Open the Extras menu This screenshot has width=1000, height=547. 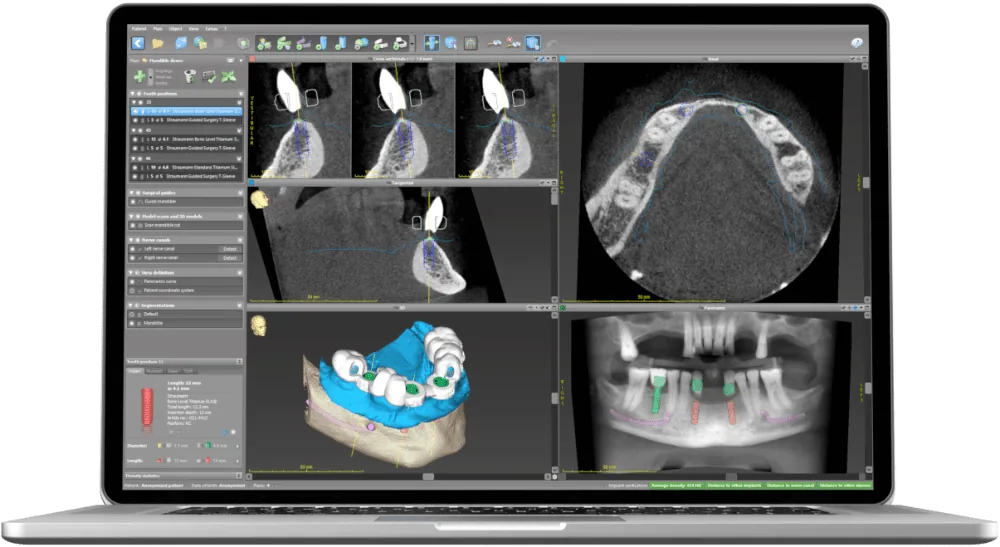(x=212, y=29)
